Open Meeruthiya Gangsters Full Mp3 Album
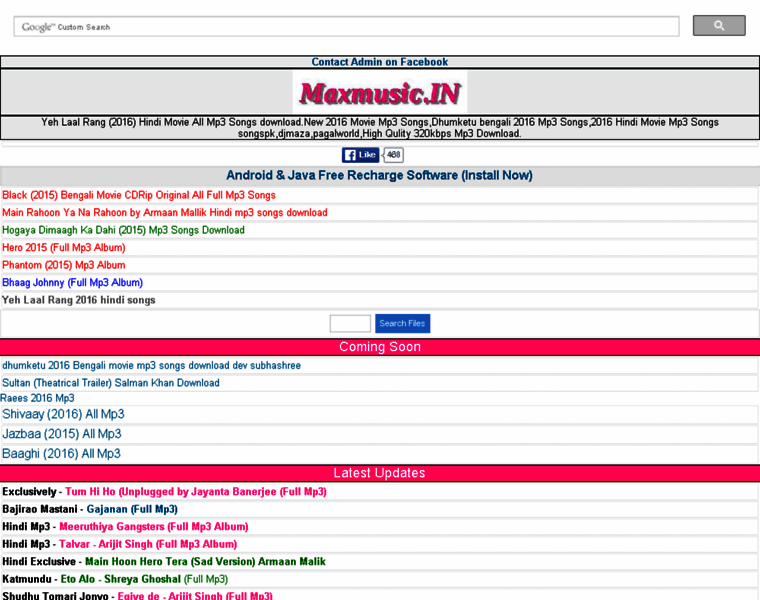This screenshot has width=760, height=600. tap(154, 527)
